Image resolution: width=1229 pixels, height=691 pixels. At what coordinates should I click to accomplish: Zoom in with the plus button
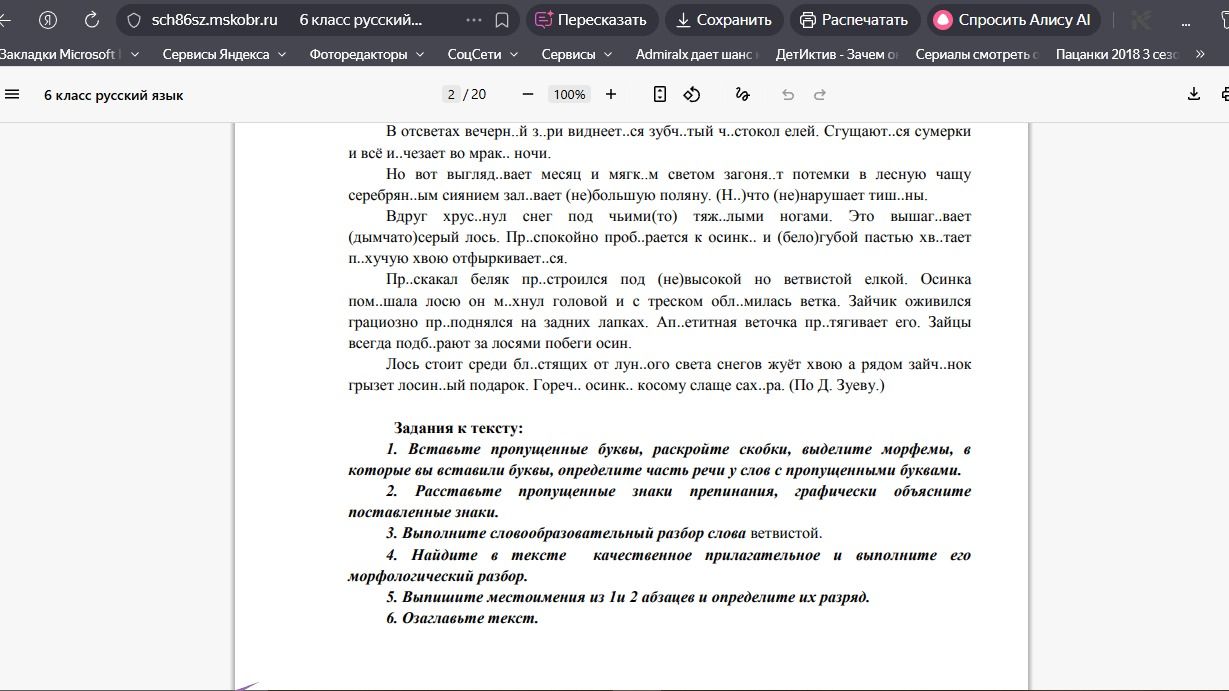[611, 94]
